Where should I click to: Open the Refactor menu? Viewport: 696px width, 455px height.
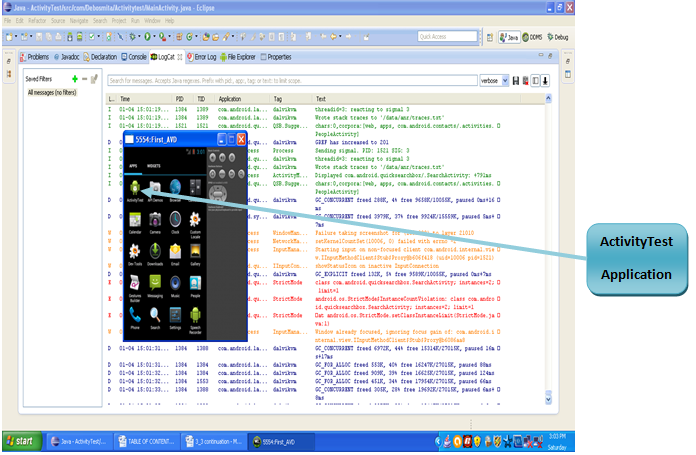point(37,21)
